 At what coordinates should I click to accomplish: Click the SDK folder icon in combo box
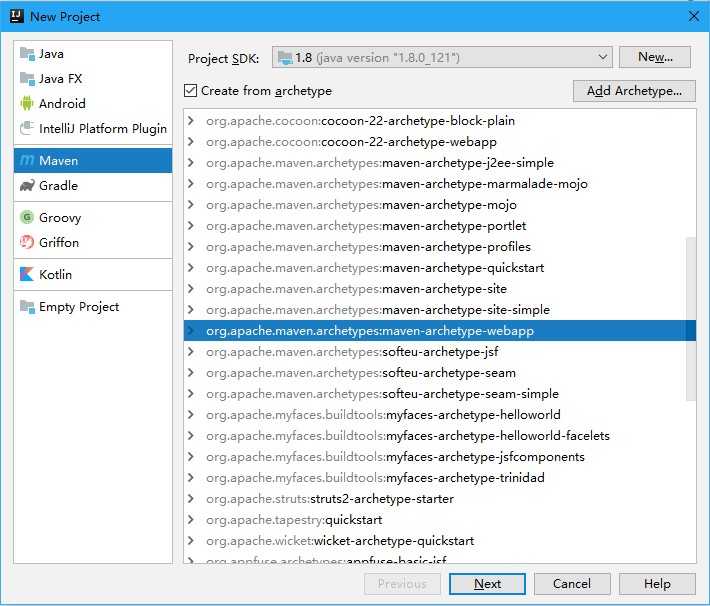click(285, 58)
